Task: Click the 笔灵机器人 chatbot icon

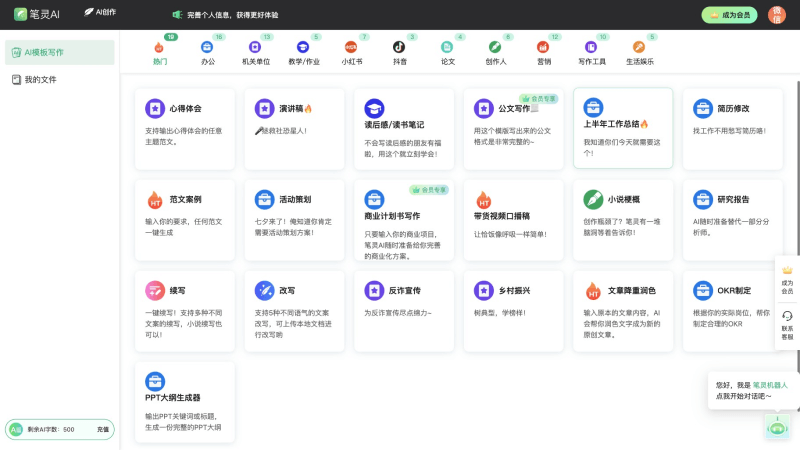Action: coord(776,426)
